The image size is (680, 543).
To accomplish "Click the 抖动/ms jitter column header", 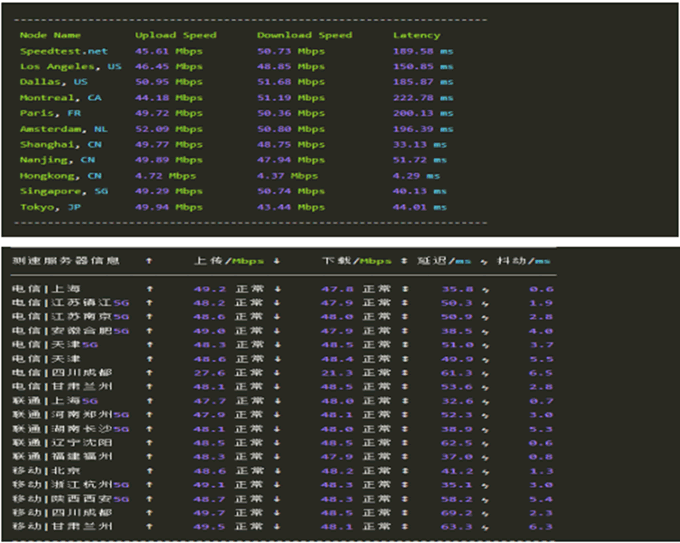I will click(530, 261).
